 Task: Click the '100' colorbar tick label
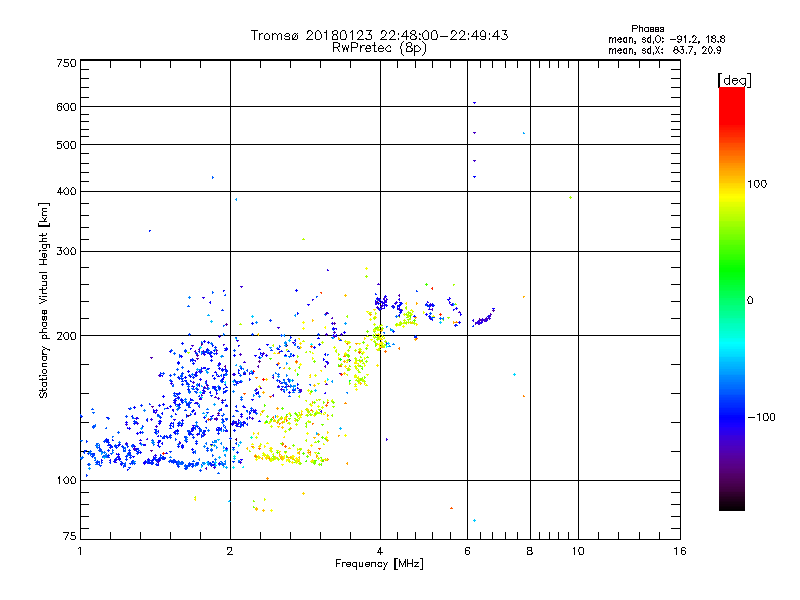[757, 184]
